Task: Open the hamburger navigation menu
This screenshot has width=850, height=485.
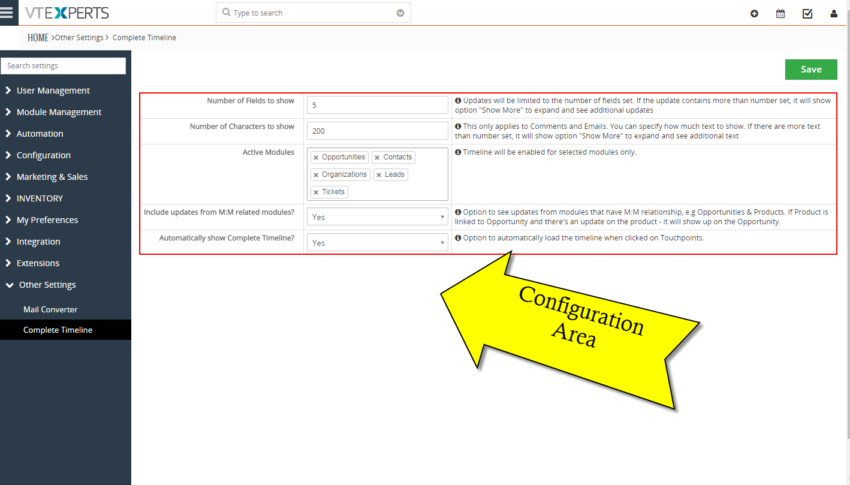Action: click(x=7, y=12)
